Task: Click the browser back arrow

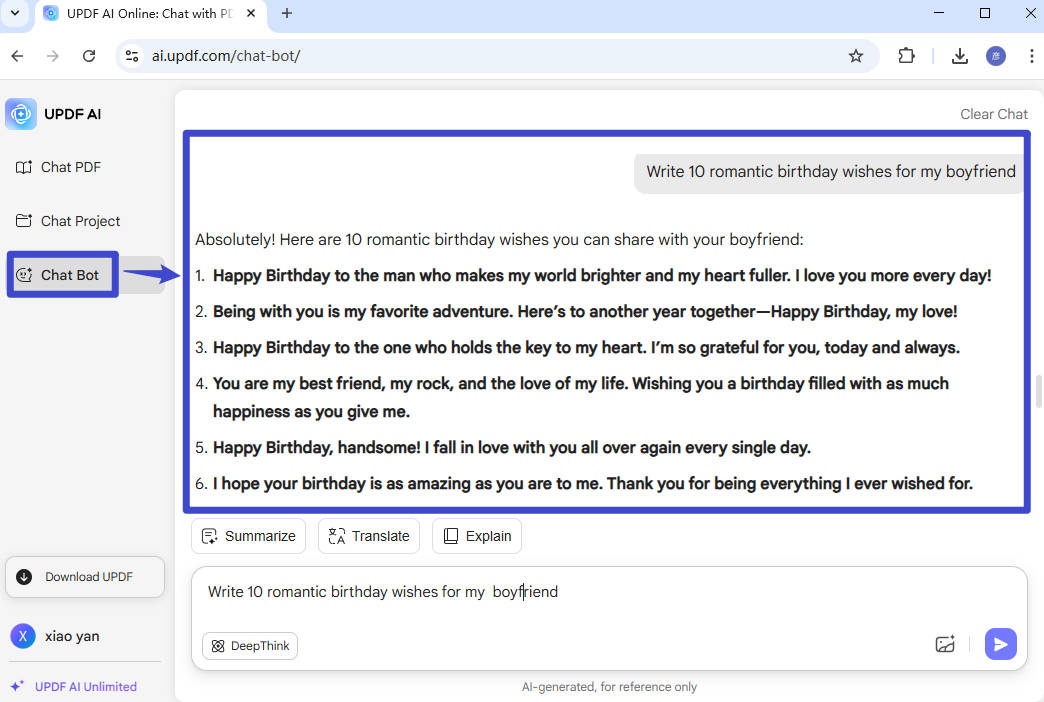Action: point(17,56)
